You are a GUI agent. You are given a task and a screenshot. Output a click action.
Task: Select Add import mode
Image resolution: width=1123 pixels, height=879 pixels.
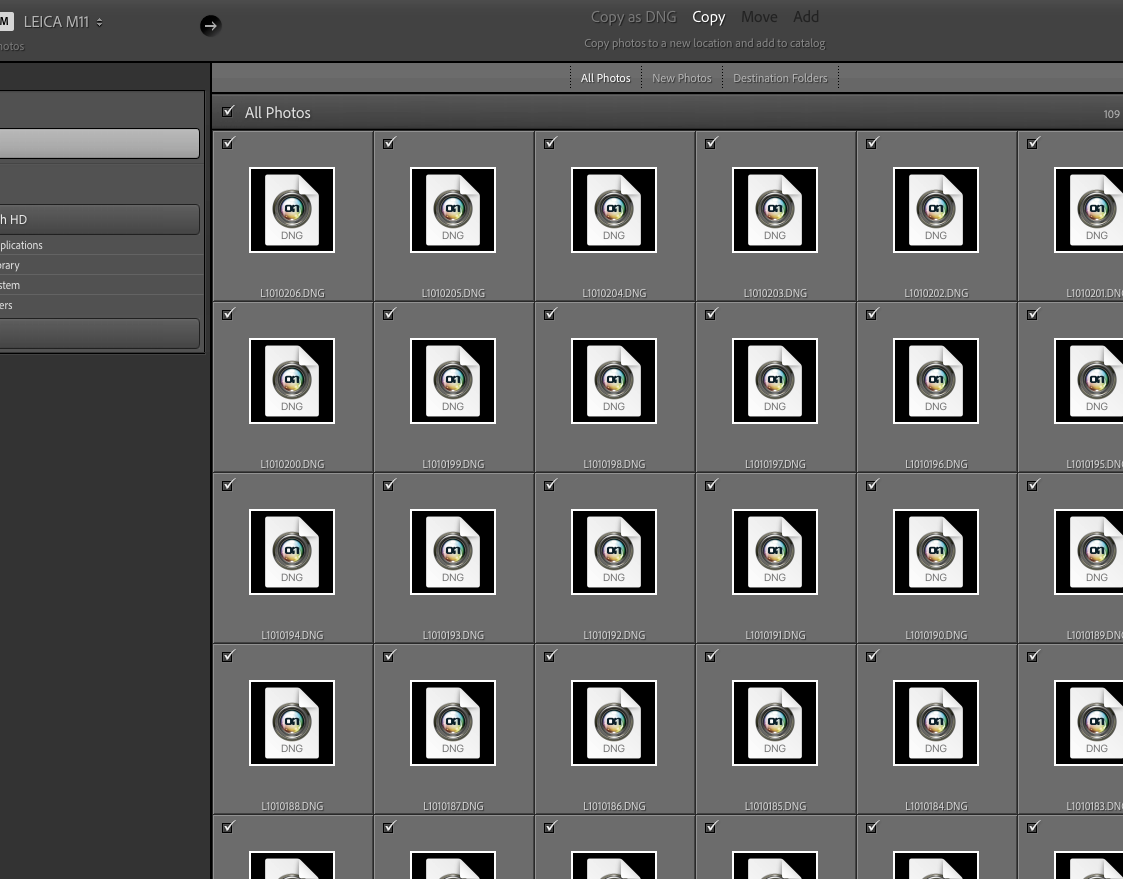tap(806, 16)
